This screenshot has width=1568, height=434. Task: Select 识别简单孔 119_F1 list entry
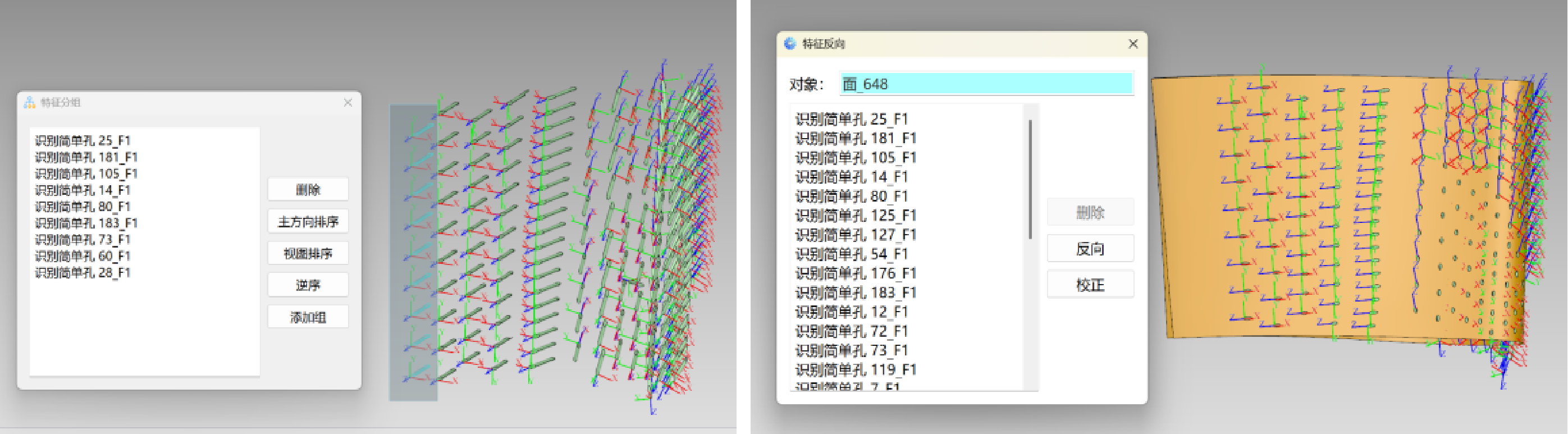pyautogui.click(x=855, y=369)
